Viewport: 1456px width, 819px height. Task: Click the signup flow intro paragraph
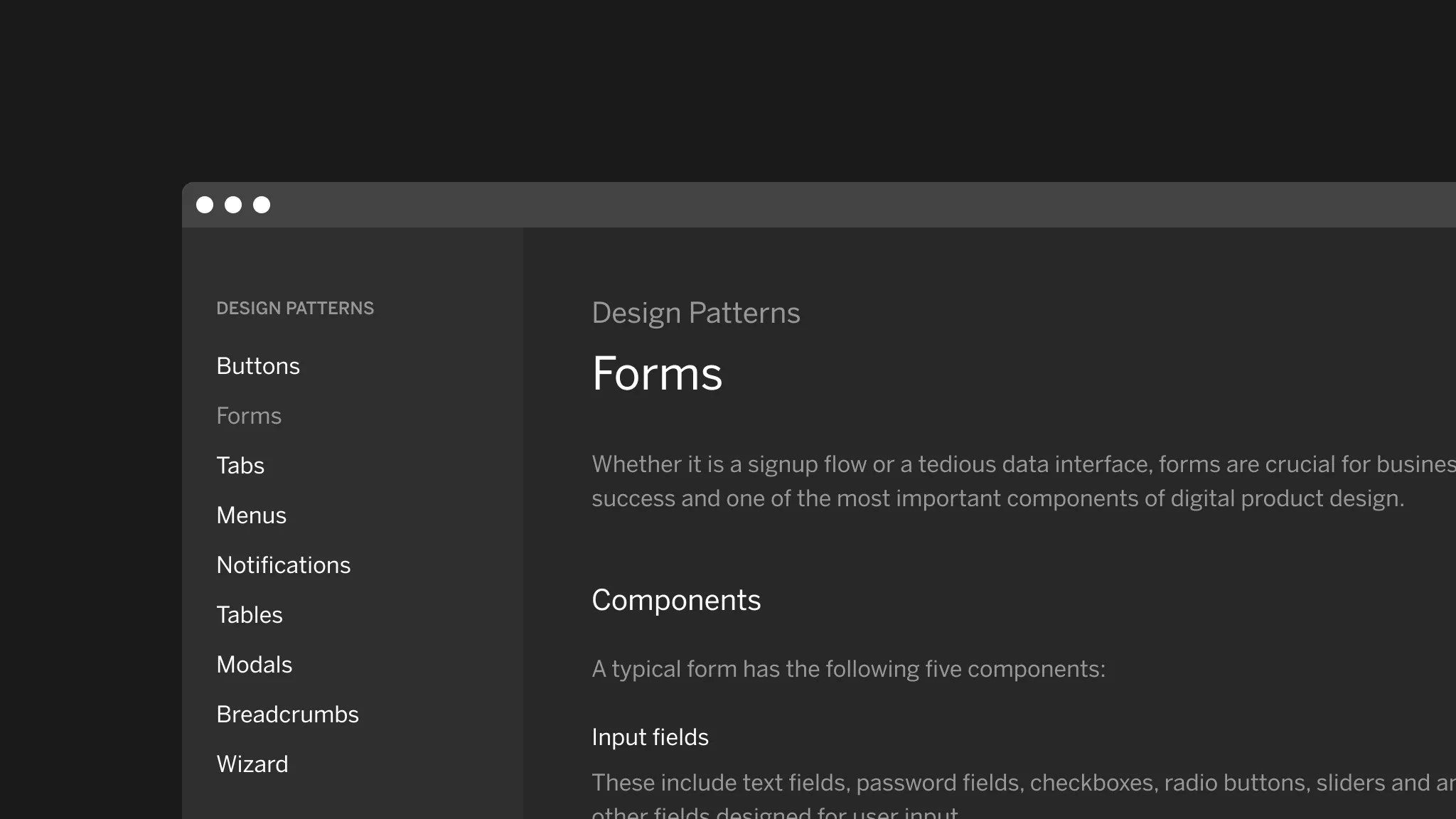1024,481
